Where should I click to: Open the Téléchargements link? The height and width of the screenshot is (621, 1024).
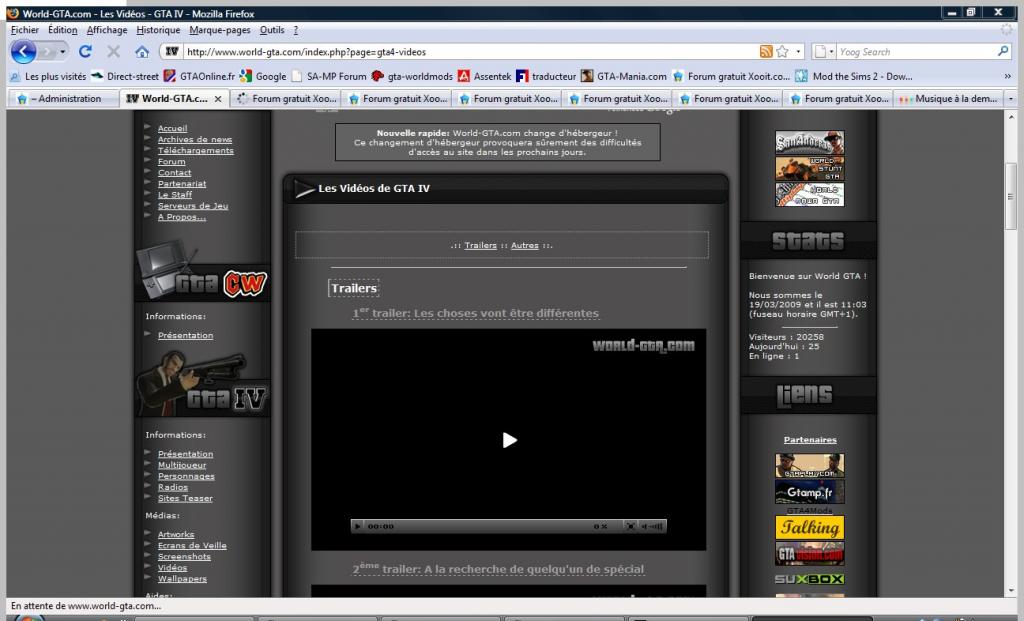click(x=195, y=151)
